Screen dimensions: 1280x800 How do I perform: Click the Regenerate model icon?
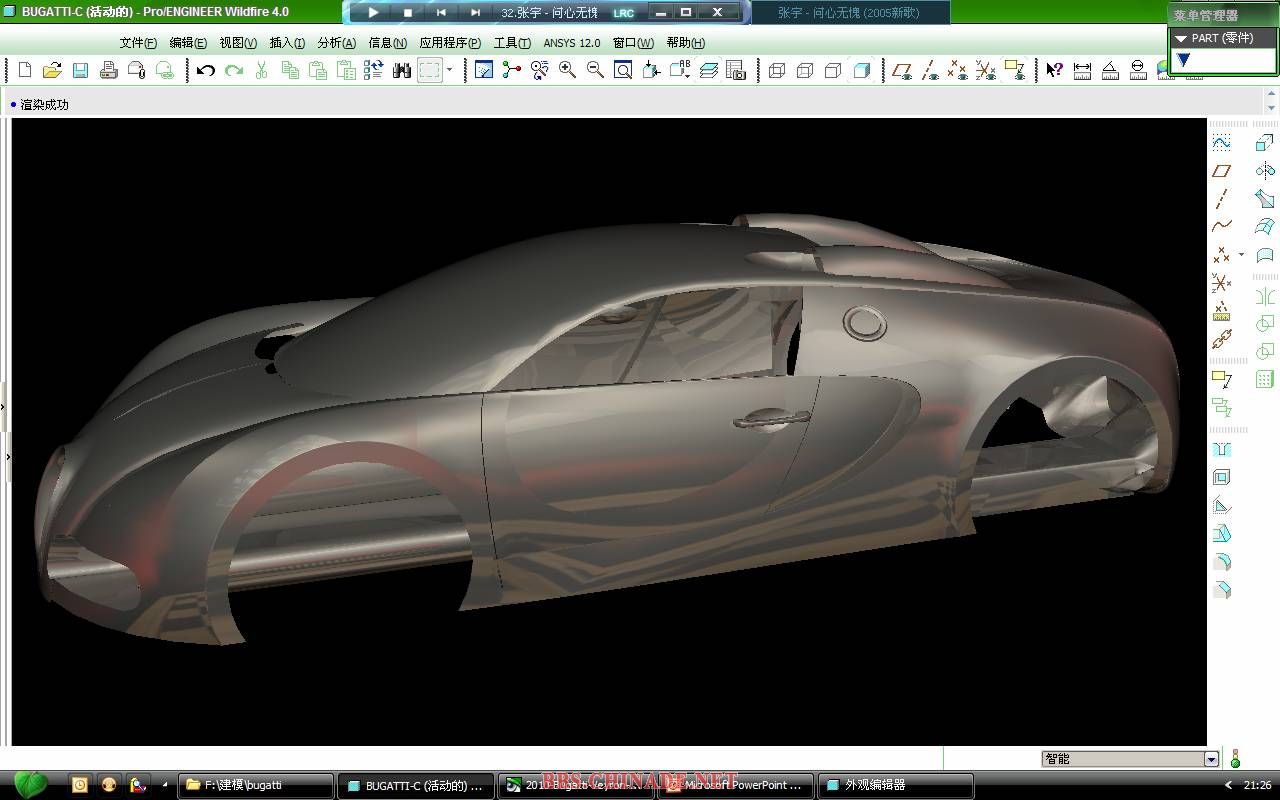coord(374,70)
